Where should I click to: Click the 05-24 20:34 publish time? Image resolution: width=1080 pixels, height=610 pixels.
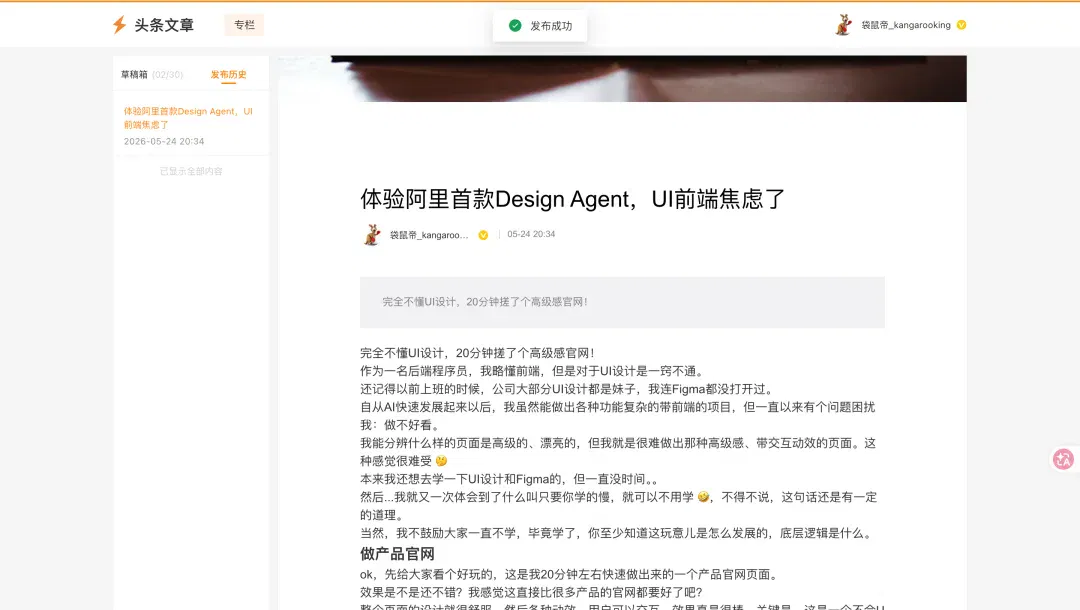(531, 234)
